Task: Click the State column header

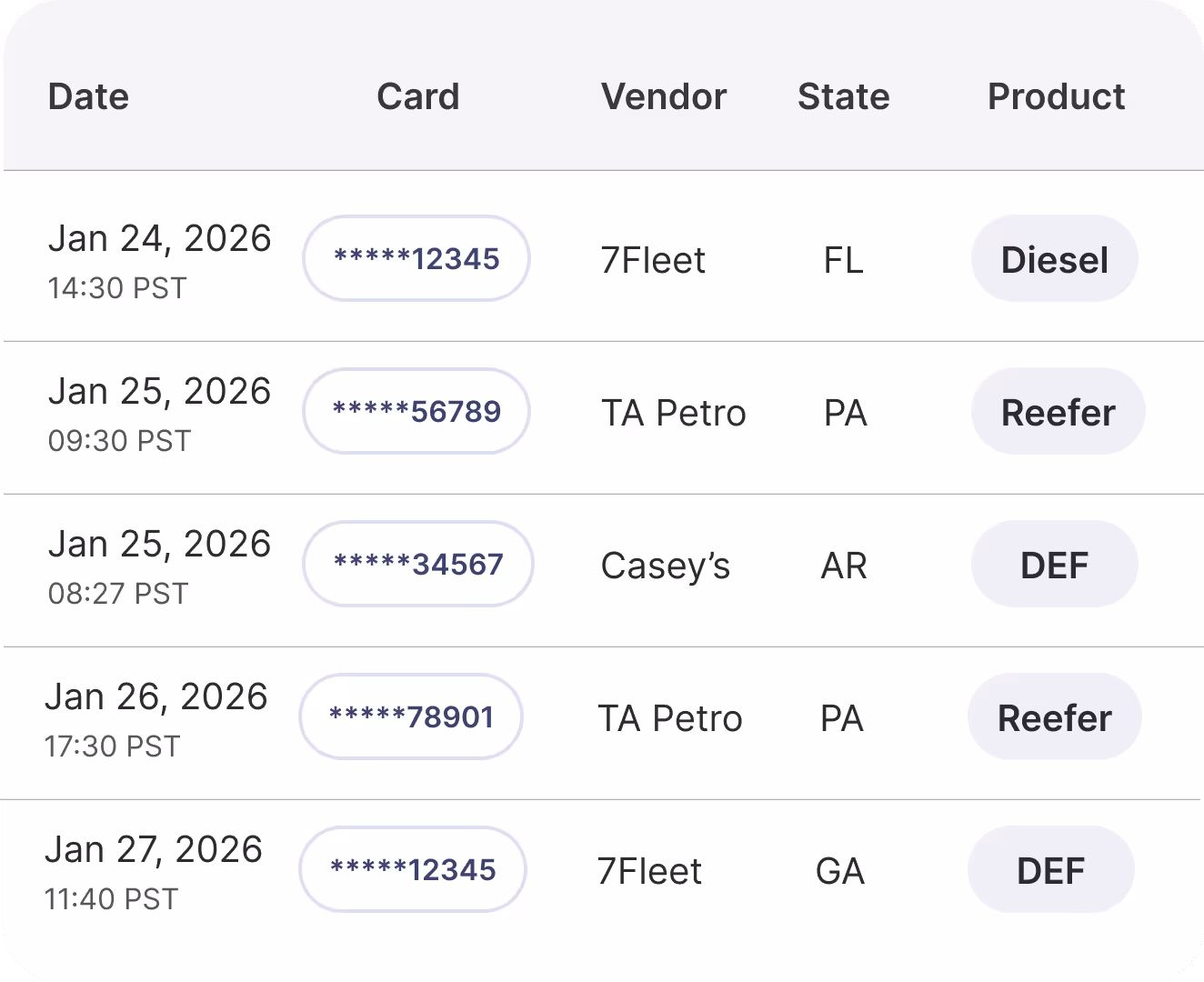Action: point(843,96)
